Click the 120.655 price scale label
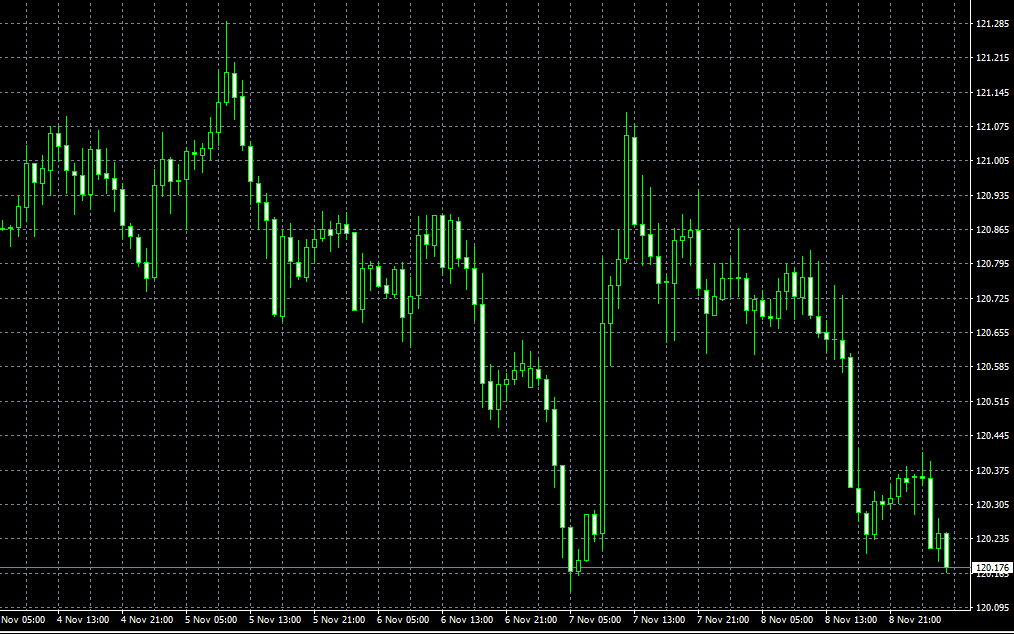Image resolution: width=1014 pixels, height=634 pixels. tap(993, 333)
